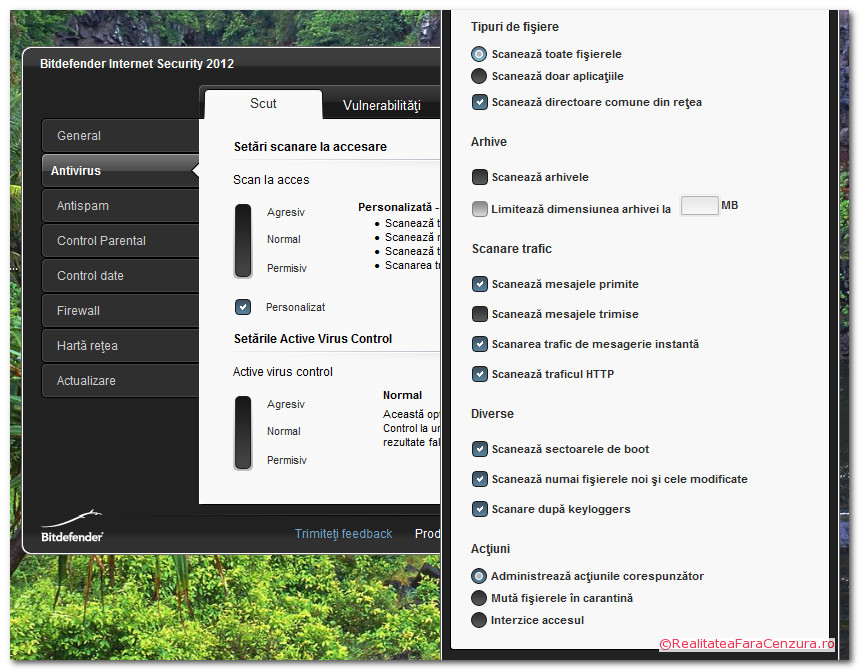Click the archive size MB input field
This screenshot has height=671, width=860.
coord(699,205)
